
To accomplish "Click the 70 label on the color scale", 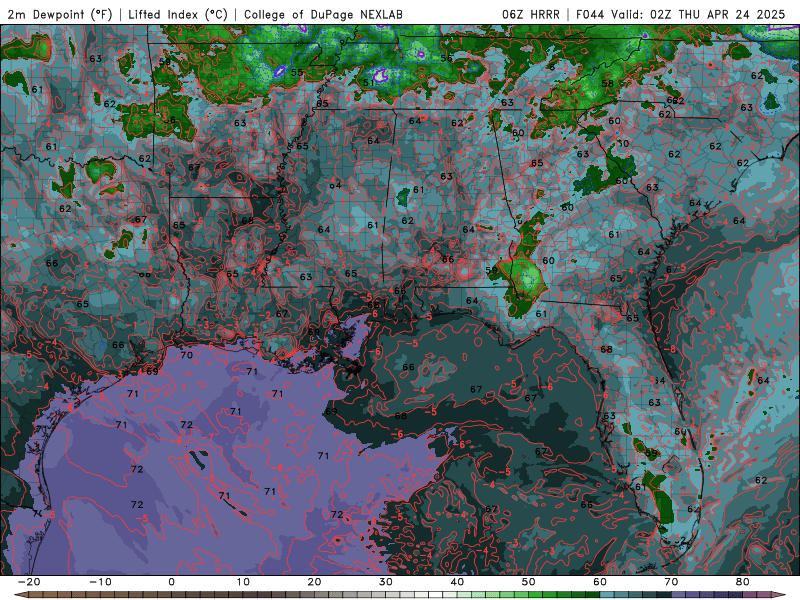I will (x=671, y=582).
